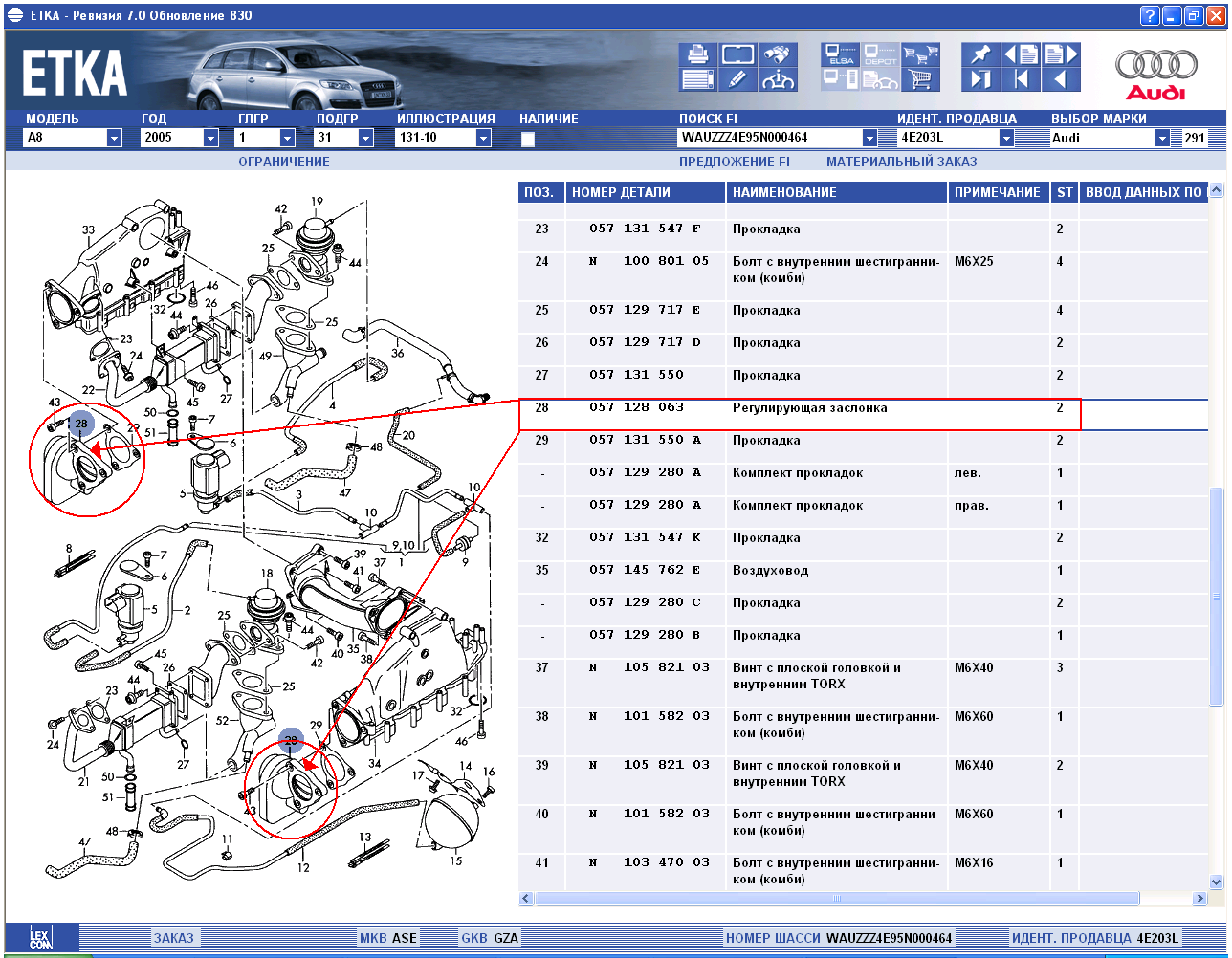Image resolution: width=1232 pixels, height=958 pixels.
Task: Click the LexCom logo in the status bar
Action: [41, 938]
